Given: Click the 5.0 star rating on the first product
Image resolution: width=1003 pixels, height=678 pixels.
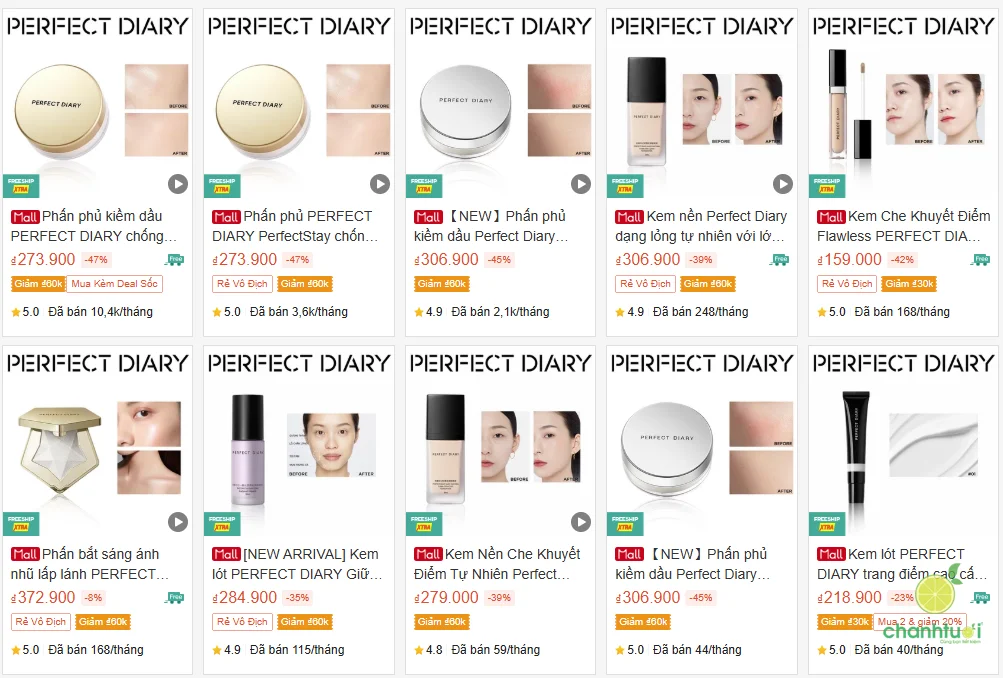Looking at the screenshot, I should click(27, 312).
